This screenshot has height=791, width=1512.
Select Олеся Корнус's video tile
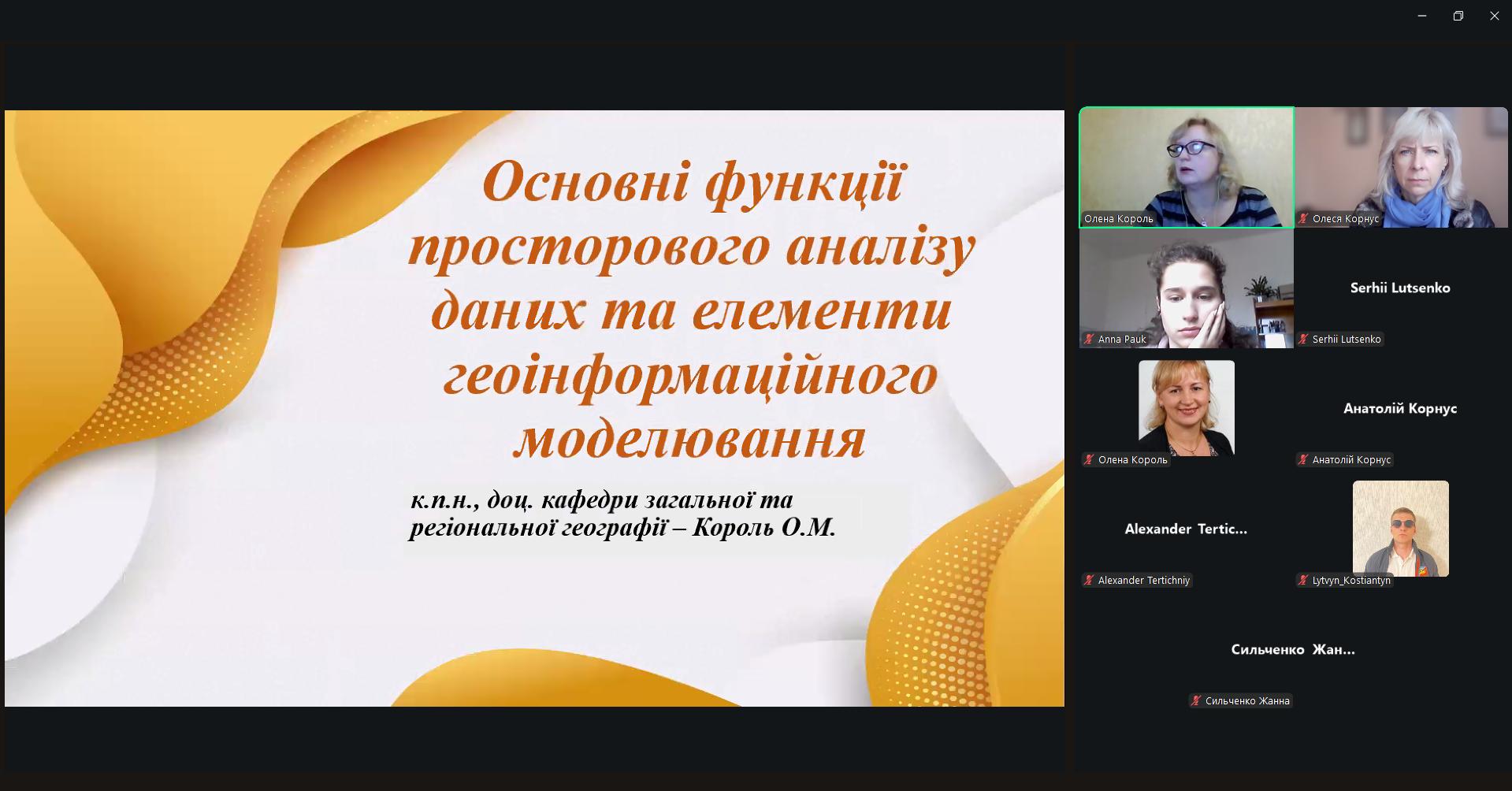coord(1401,166)
